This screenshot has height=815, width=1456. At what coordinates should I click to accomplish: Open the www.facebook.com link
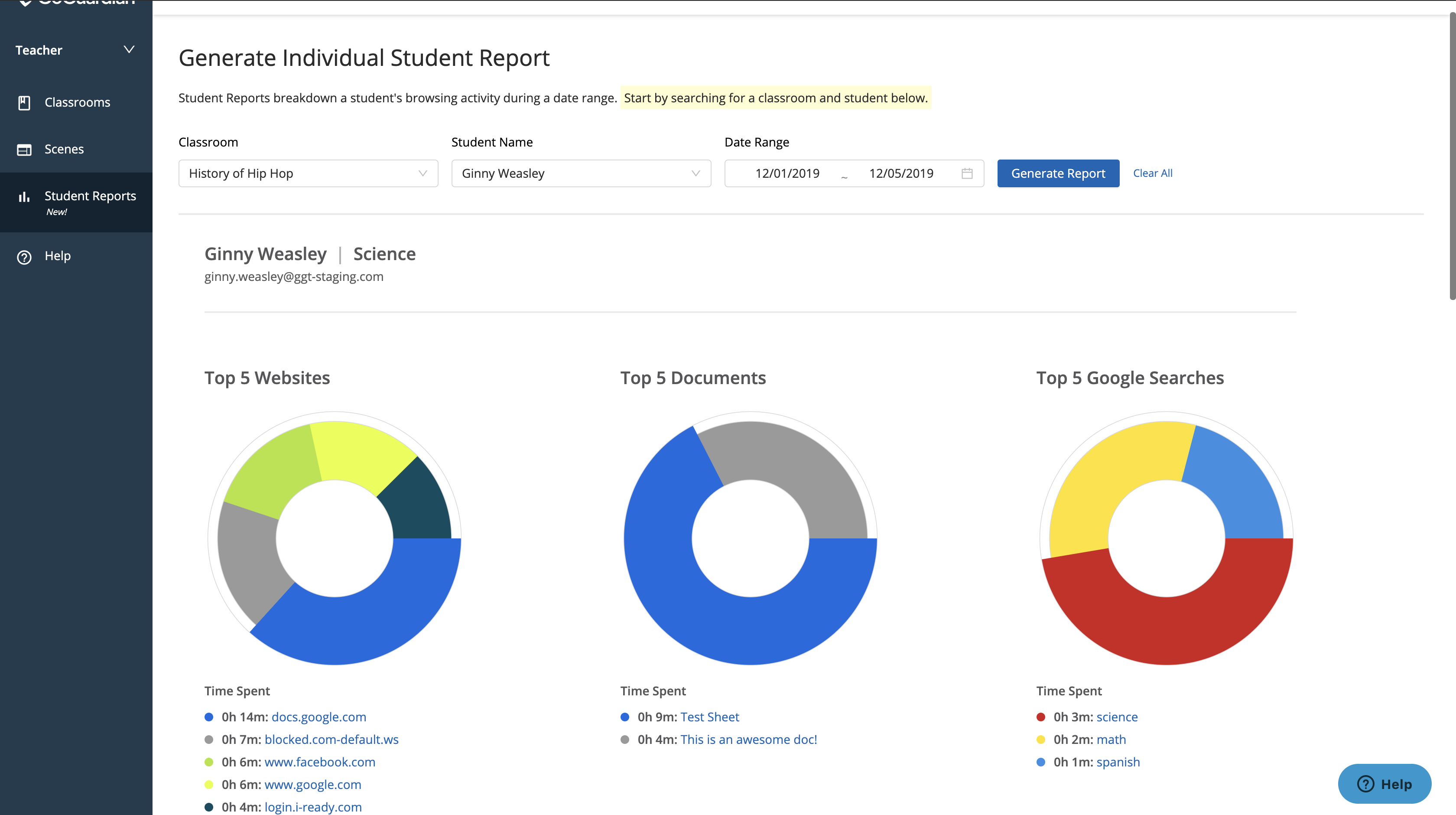(319, 762)
